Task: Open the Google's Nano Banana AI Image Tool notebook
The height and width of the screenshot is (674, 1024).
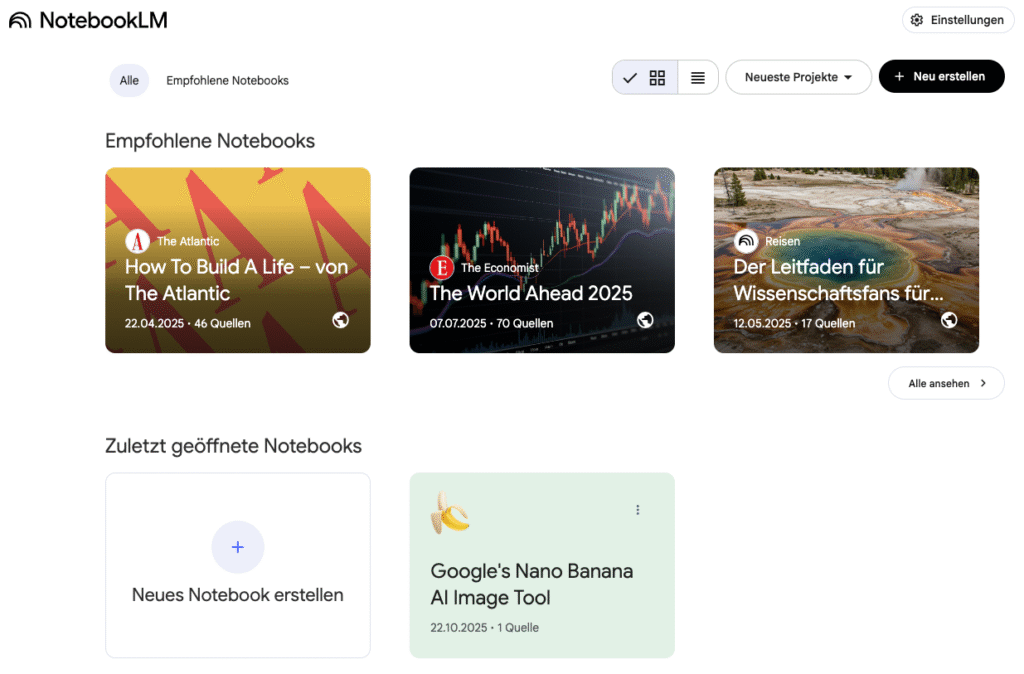Action: tap(531, 584)
